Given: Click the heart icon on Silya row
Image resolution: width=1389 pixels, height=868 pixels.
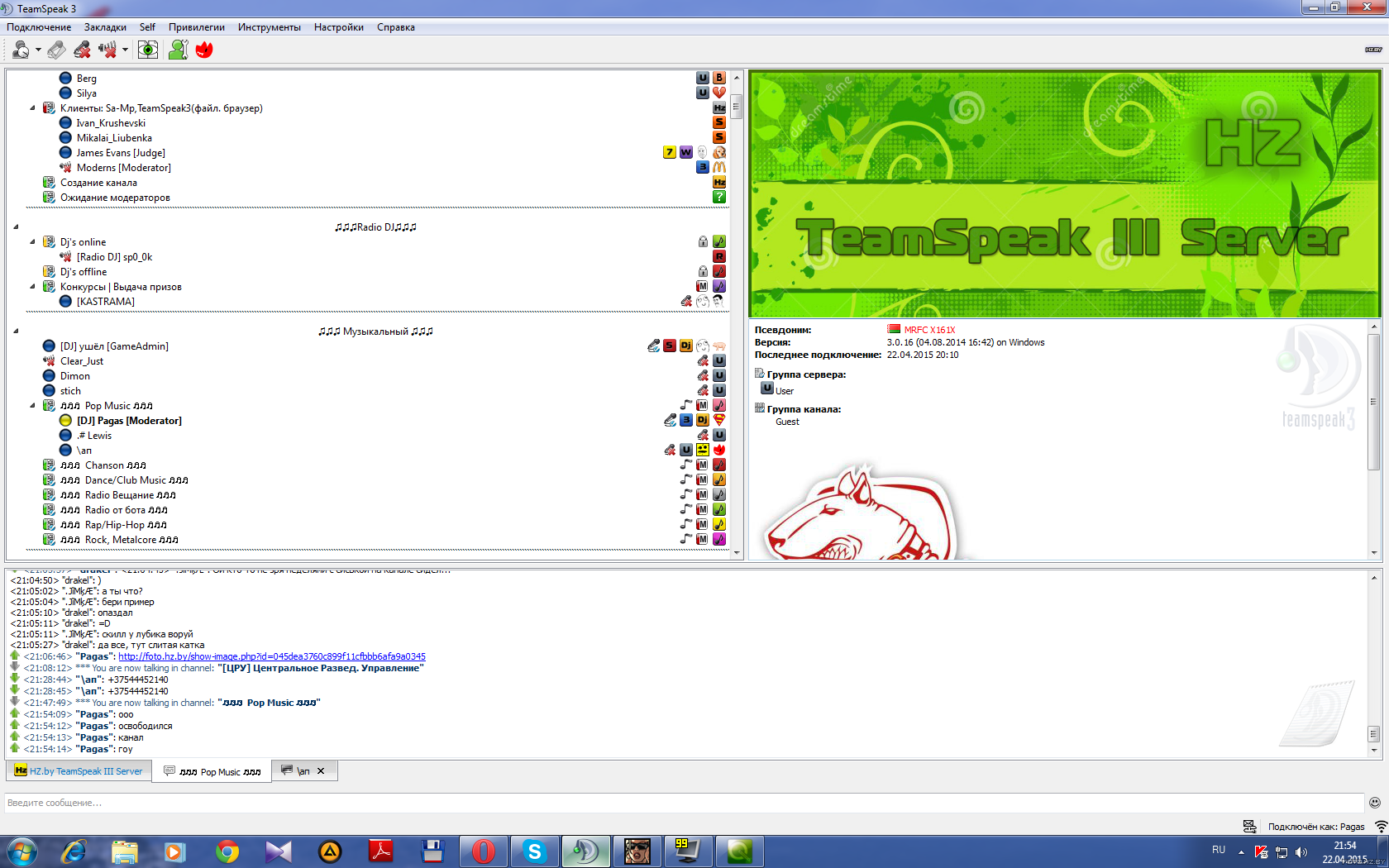Looking at the screenshot, I should coord(719,93).
